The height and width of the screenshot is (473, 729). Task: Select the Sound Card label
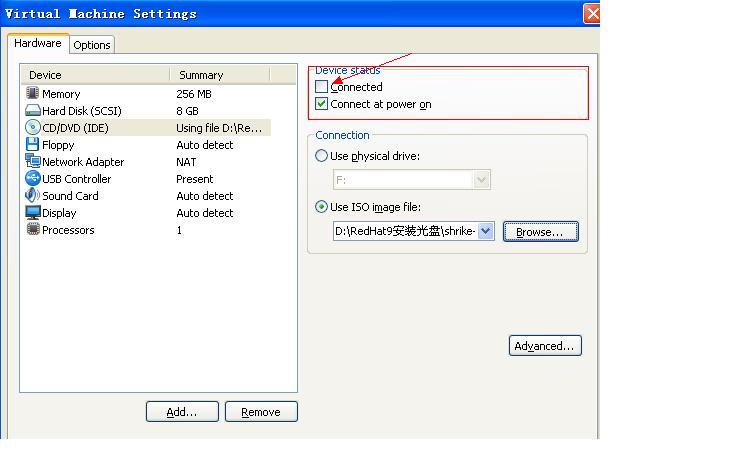tap(70, 196)
